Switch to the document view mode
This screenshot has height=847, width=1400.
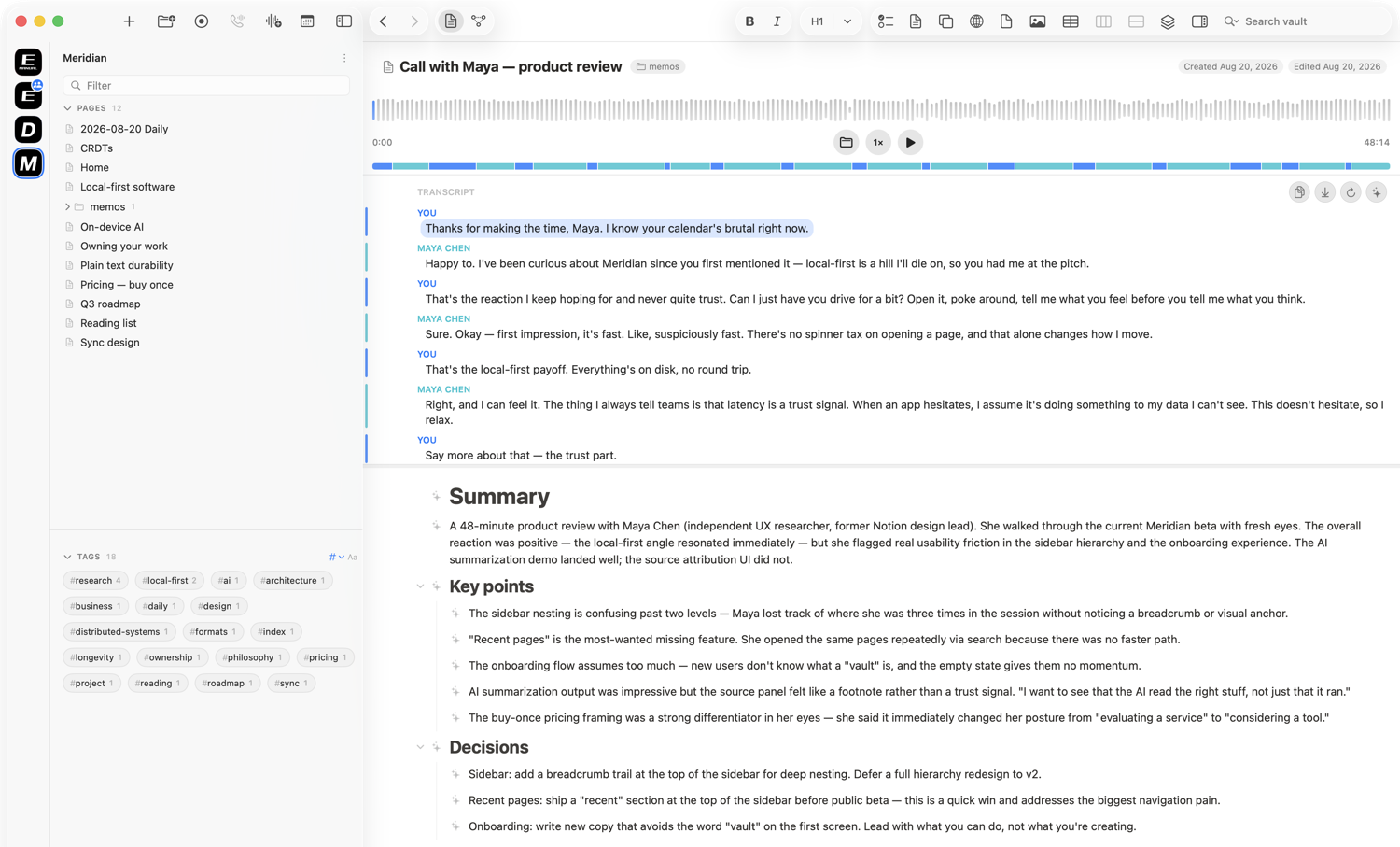click(451, 21)
